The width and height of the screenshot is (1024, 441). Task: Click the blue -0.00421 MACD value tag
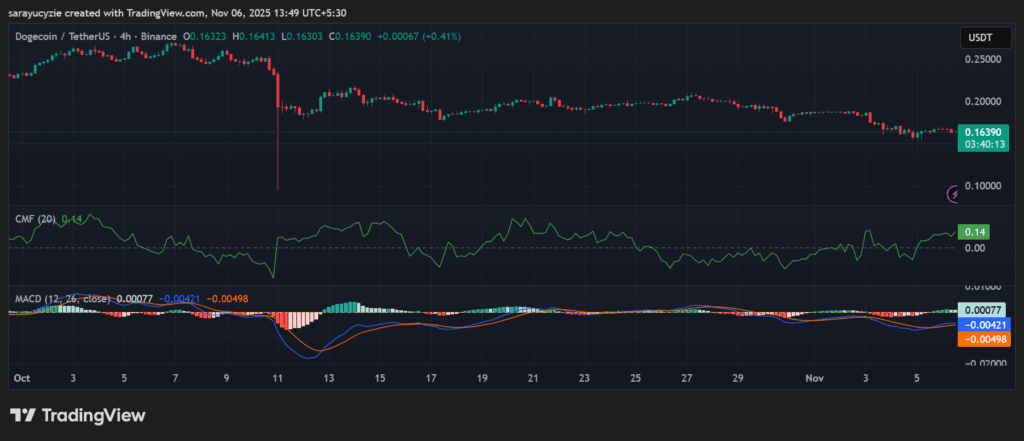pyautogui.click(x=983, y=325)
